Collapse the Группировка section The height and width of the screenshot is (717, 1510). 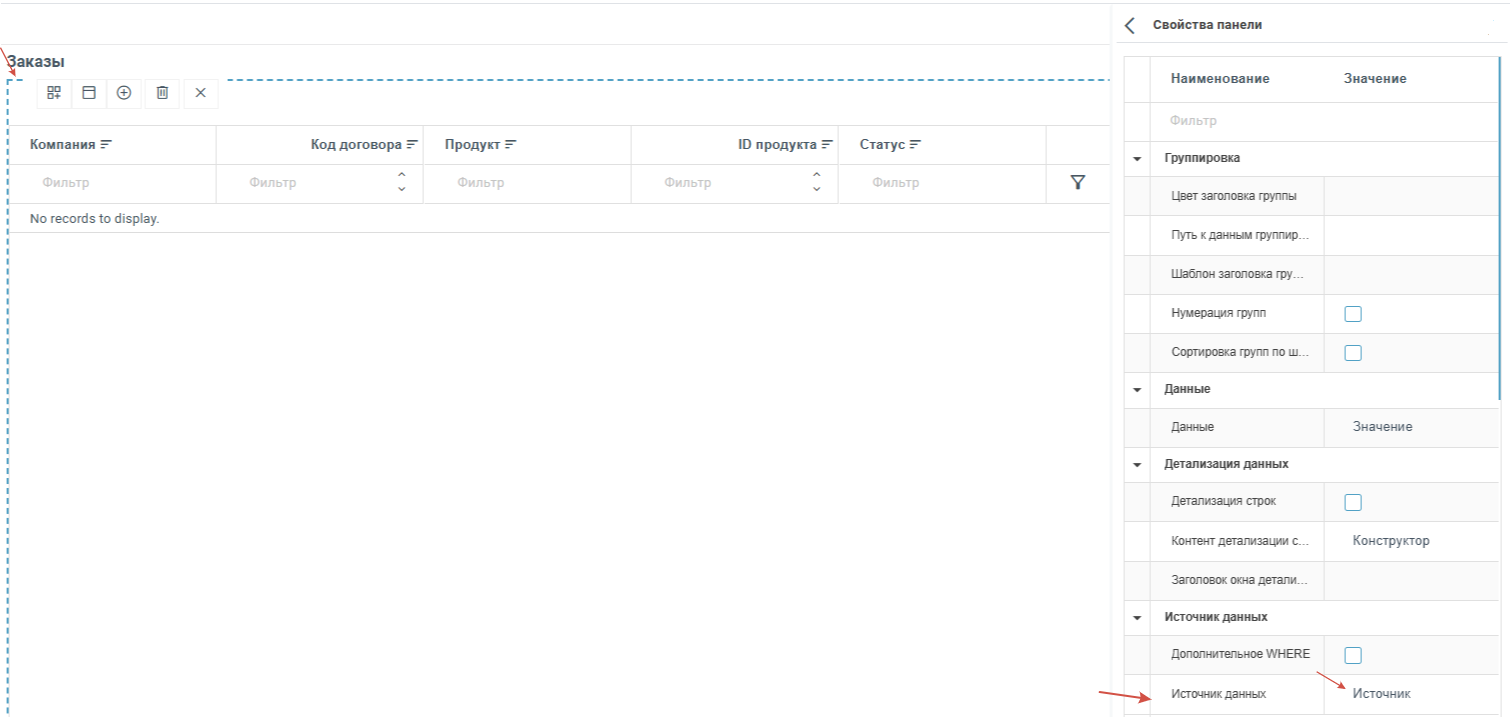(x=1137, y=159)
